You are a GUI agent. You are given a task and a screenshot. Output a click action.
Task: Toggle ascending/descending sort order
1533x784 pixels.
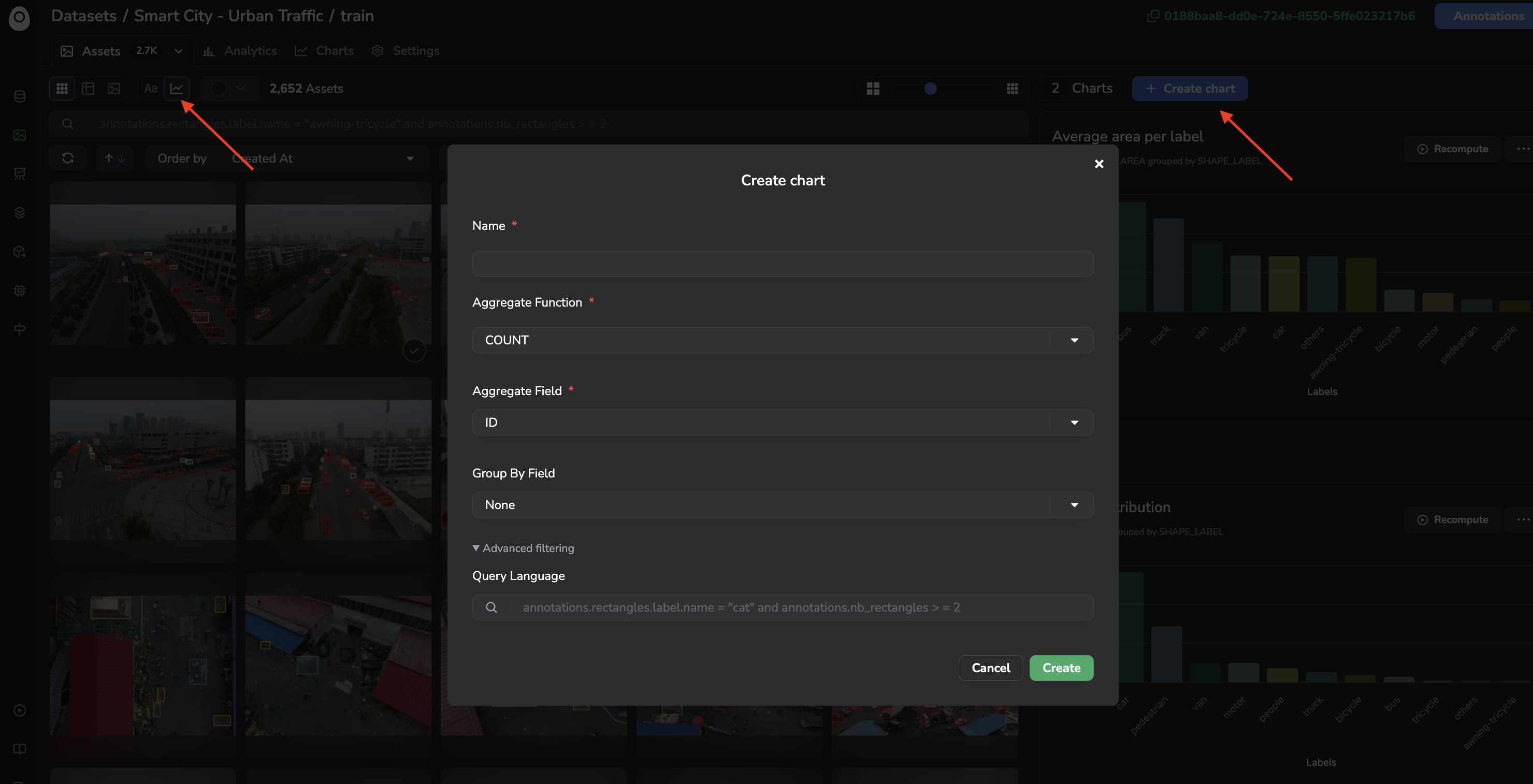[x=115, y=158]
